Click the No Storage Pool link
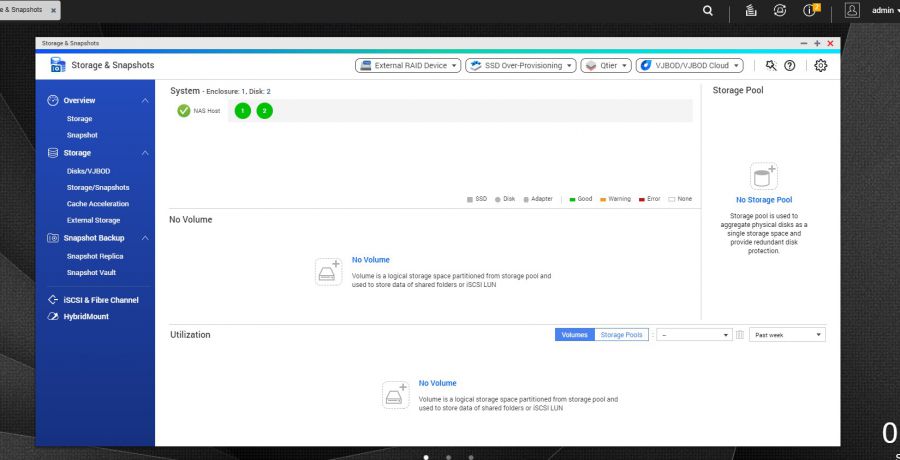The height and width of the screenshot is (460, 900). [x=764, y=200]
